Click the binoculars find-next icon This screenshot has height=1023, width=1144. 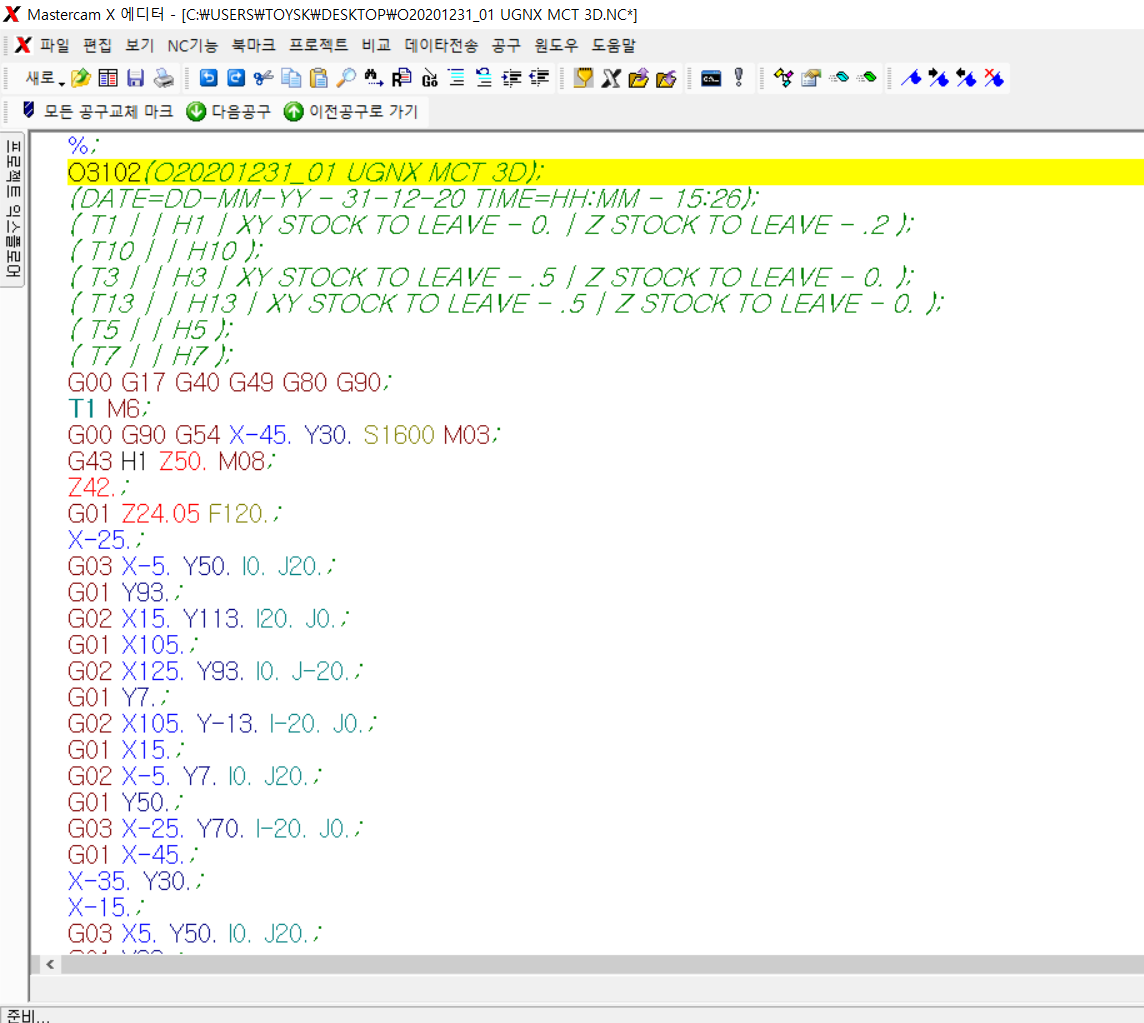click(x=374, y=78)
